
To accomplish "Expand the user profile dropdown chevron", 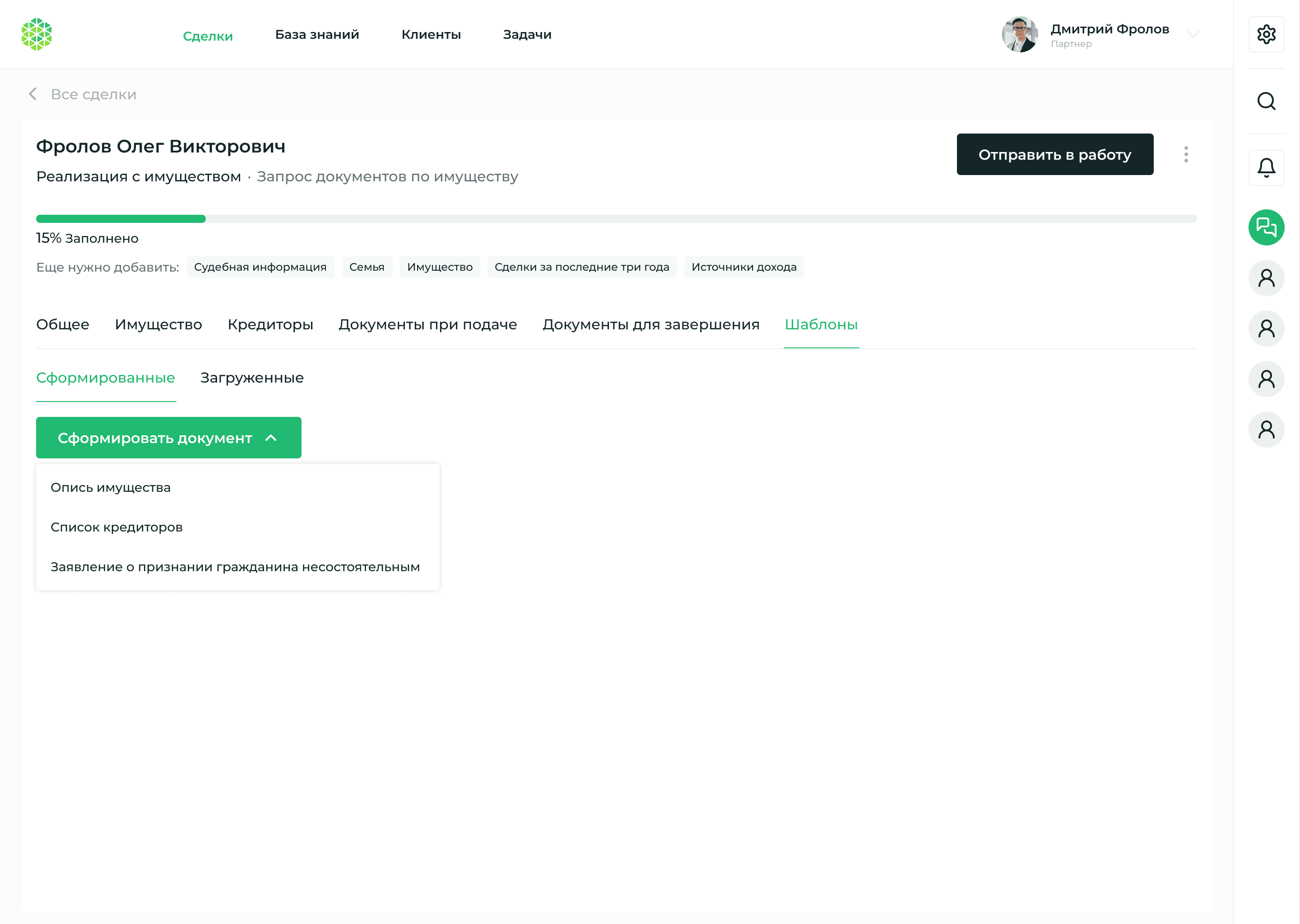I will coord(1193,35).
